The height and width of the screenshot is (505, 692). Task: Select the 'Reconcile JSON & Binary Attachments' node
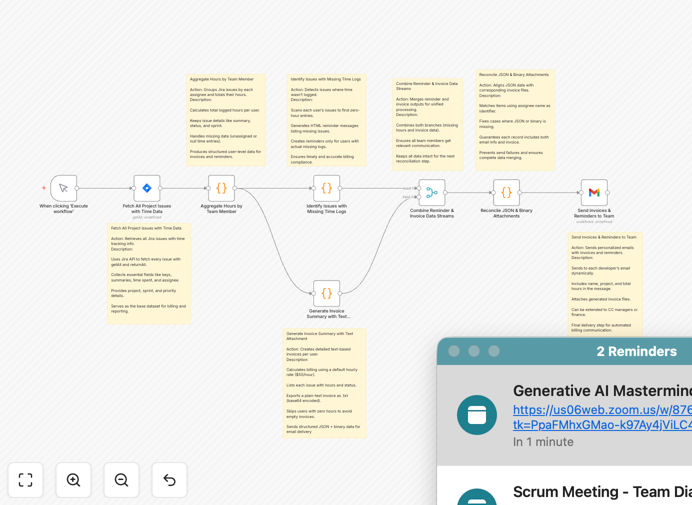506,192
